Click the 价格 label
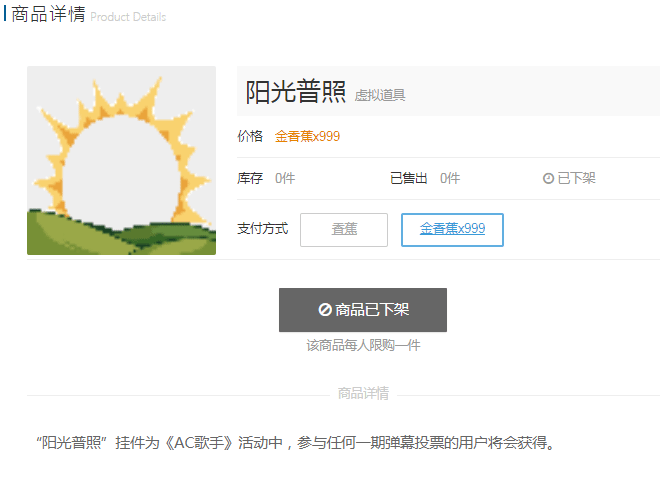The width and height of the screenshot is (660, 480). pos(250,136)
